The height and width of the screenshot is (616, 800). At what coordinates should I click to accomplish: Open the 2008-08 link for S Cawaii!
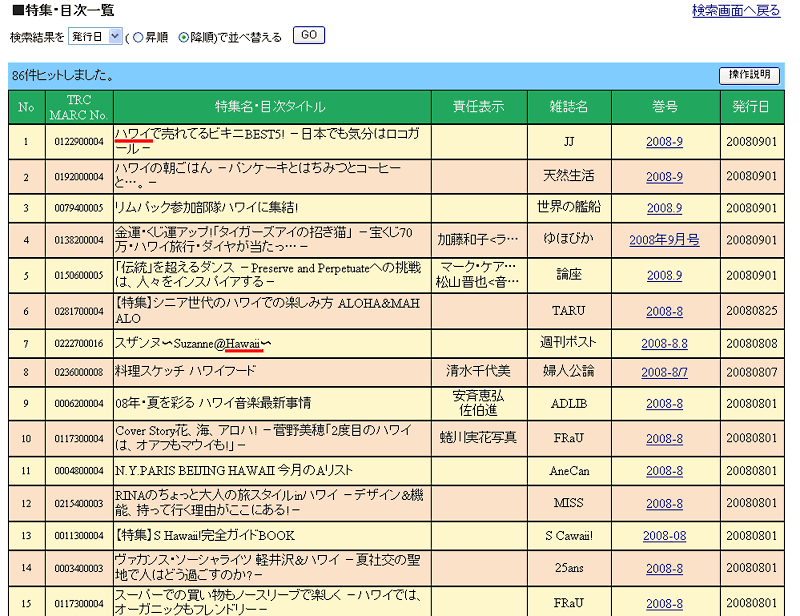pos(664,536)
